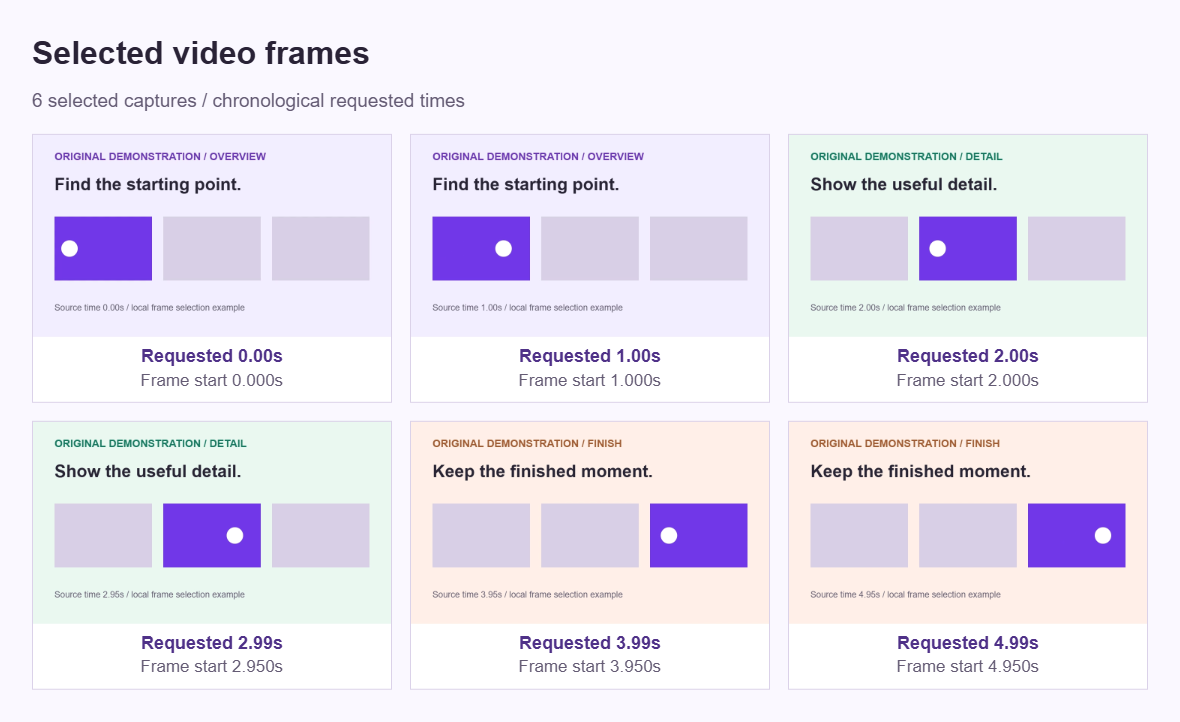
Task: Open the Requested 0.00s caption
Action: click(211, 356)
